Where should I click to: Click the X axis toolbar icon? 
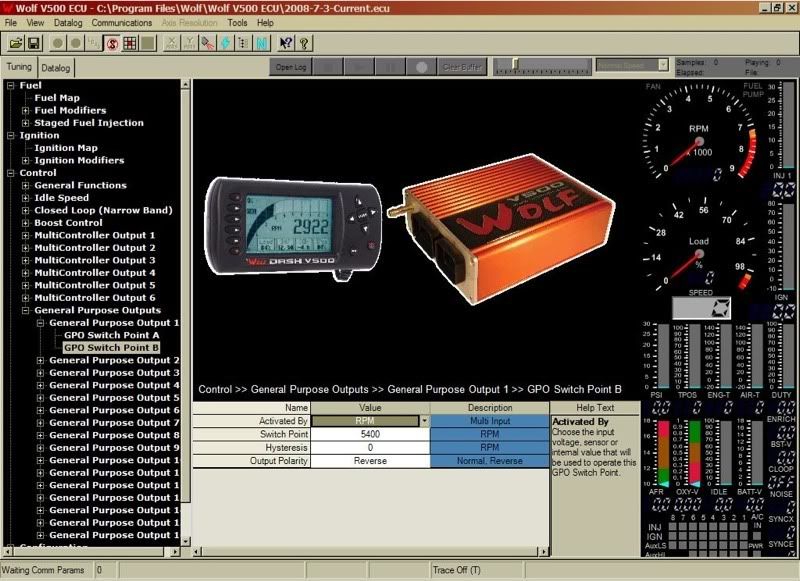[171, 43]
